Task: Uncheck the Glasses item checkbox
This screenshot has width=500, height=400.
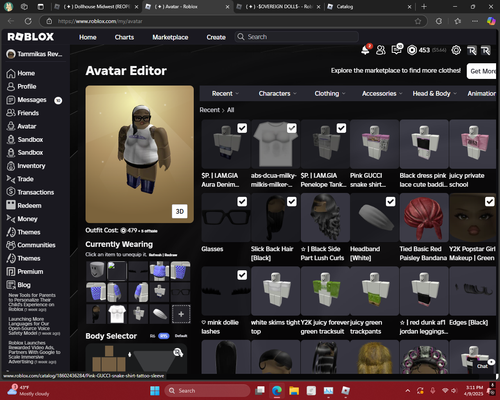Action: coord(242,202)
